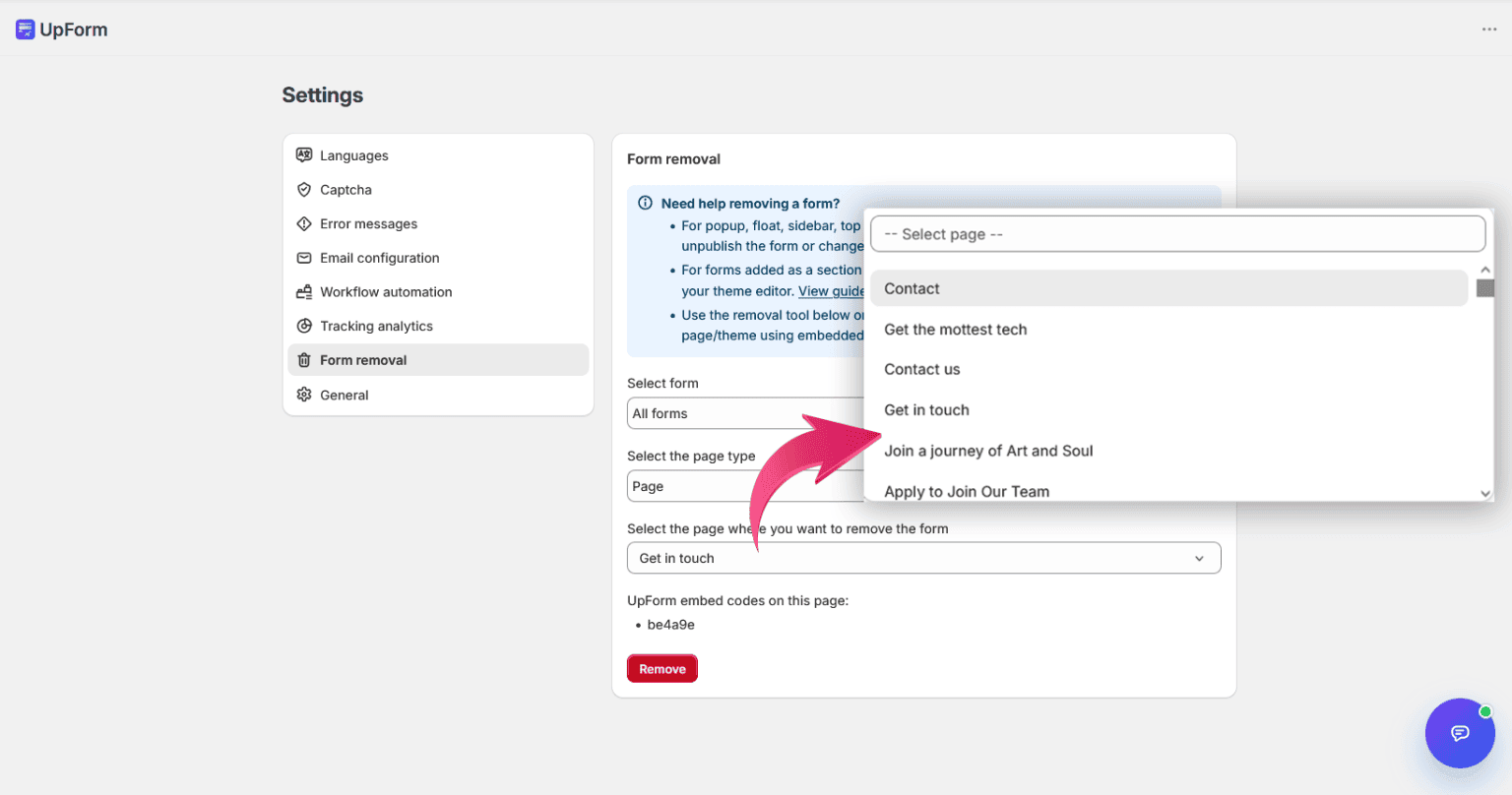Click the Workflow automation icon
This screenshot has height=795, width=1512.
tap(304, 292)
